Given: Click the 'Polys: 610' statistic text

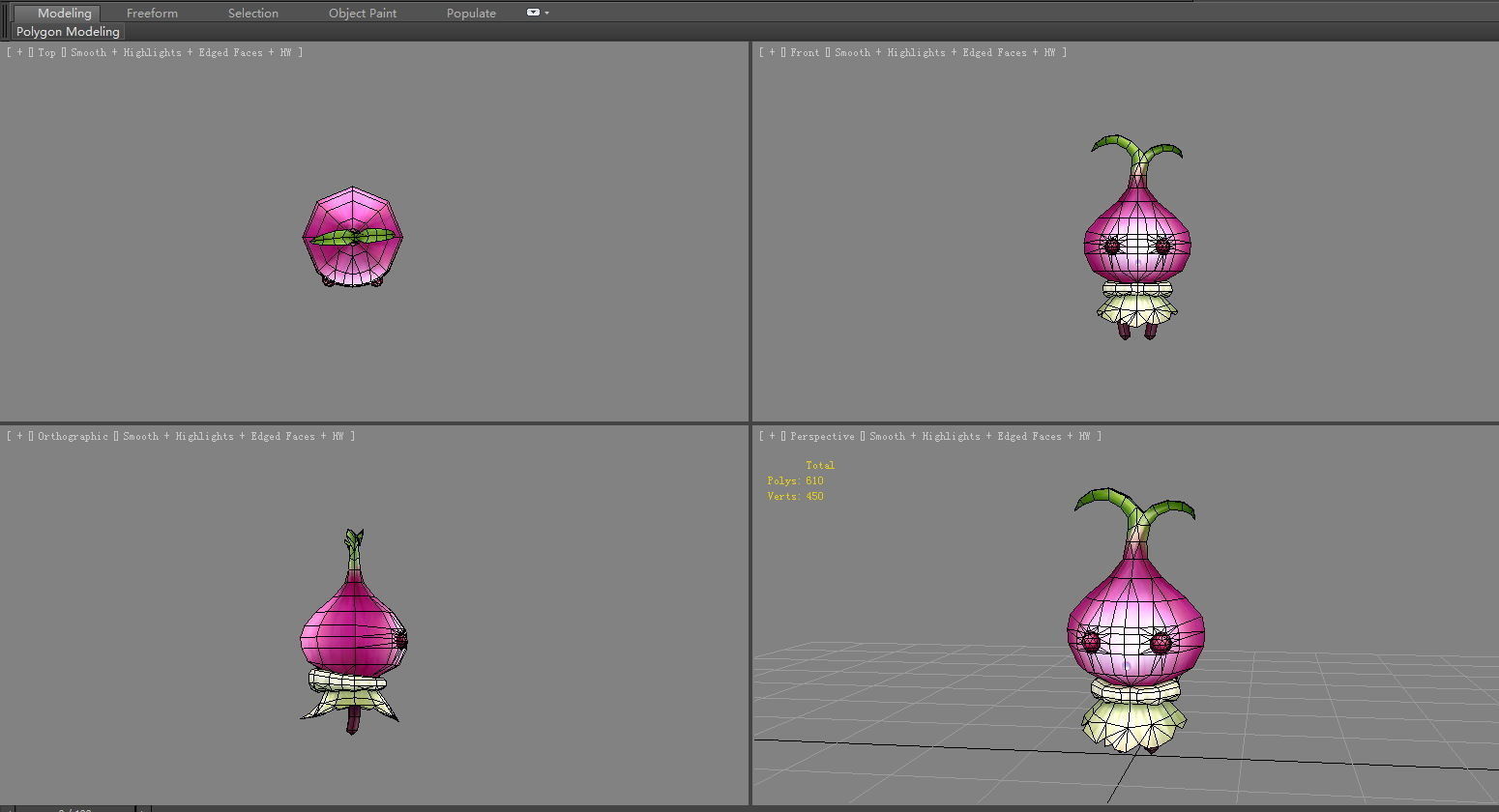Looking at the screenshot, I should 795,480.
